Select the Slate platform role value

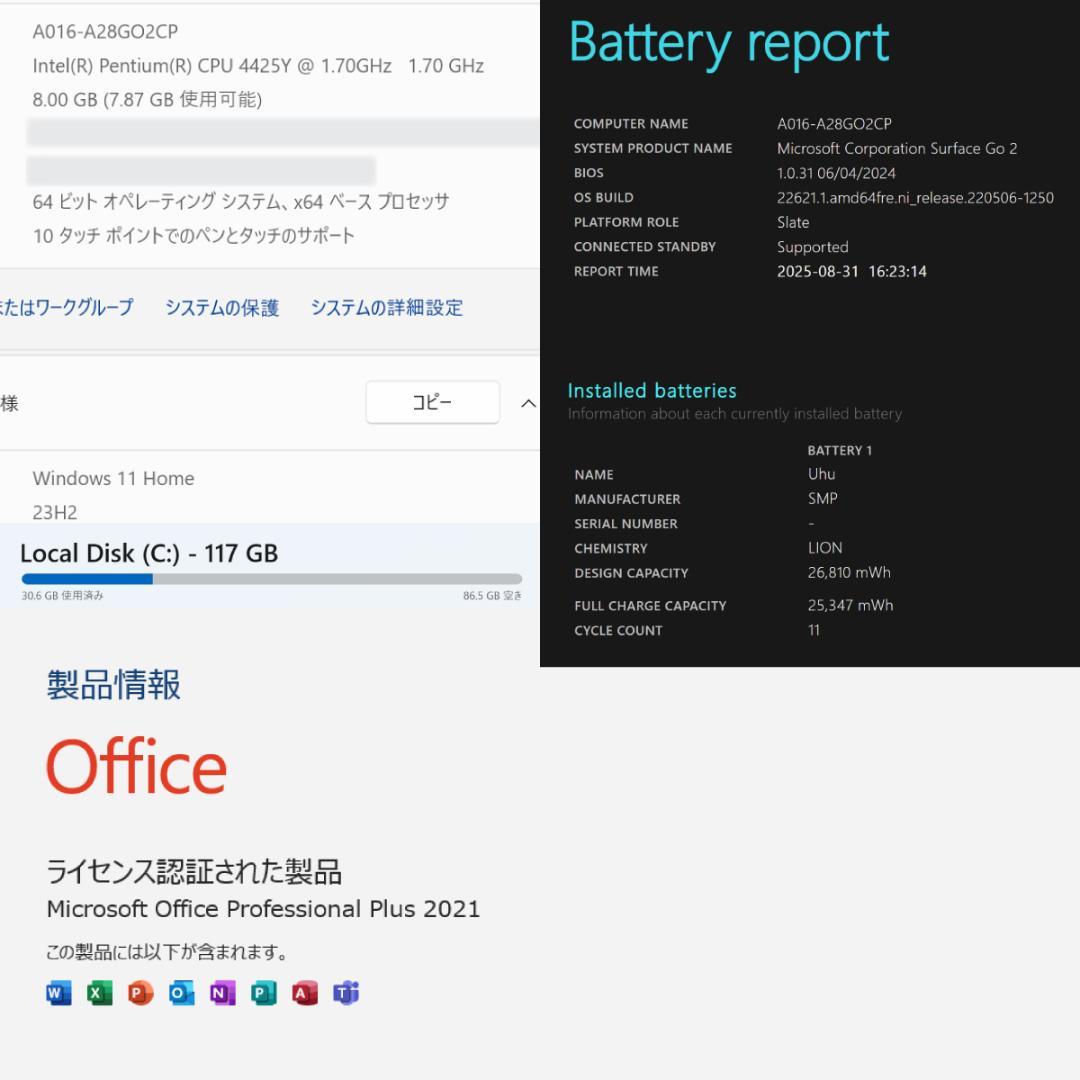pos(793,222)
